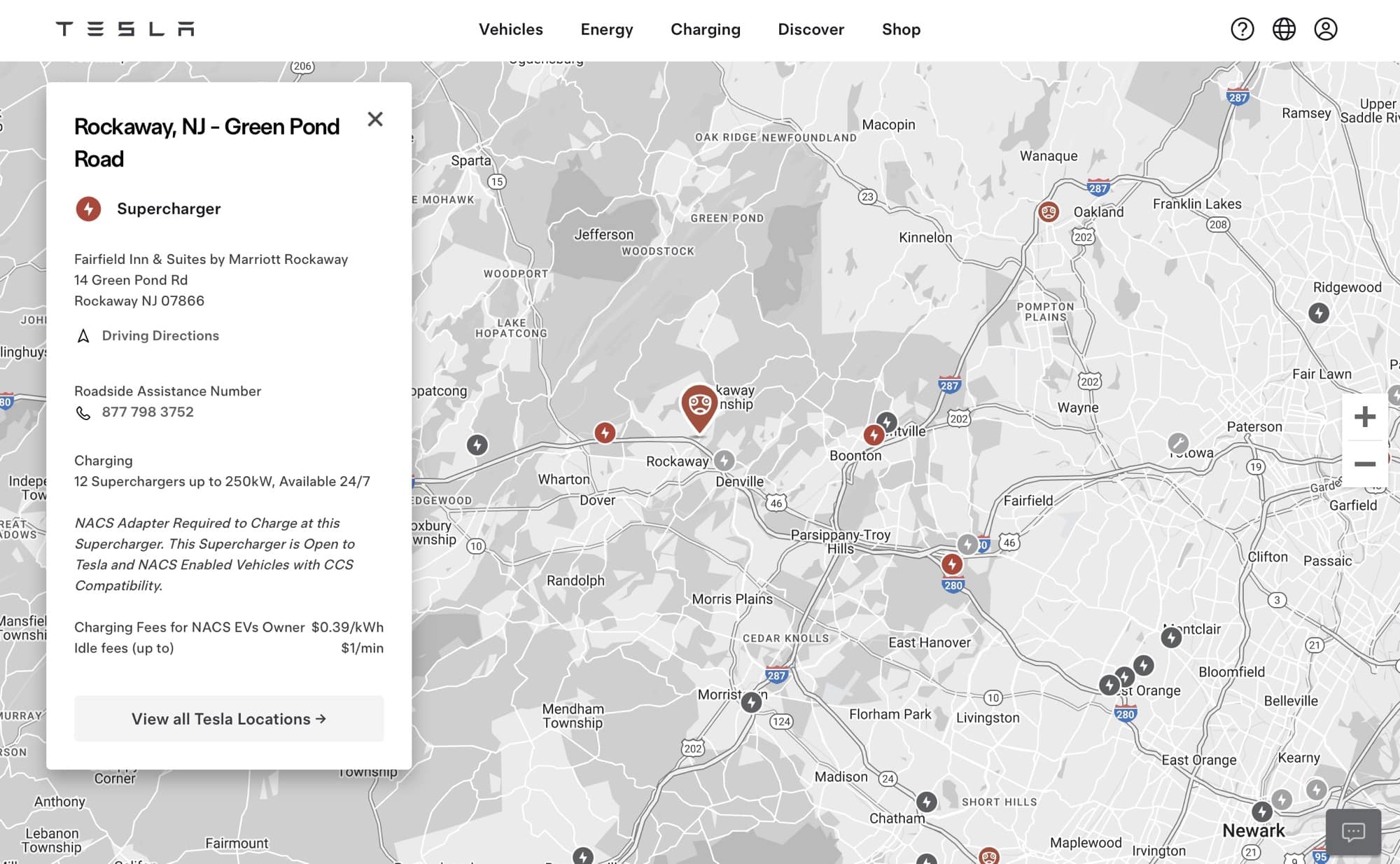Select dark charger pin near Morristown
Image resolution: width=1400 pixels, height=864 pixels.
pyautogui.click(x=751, y=702)
